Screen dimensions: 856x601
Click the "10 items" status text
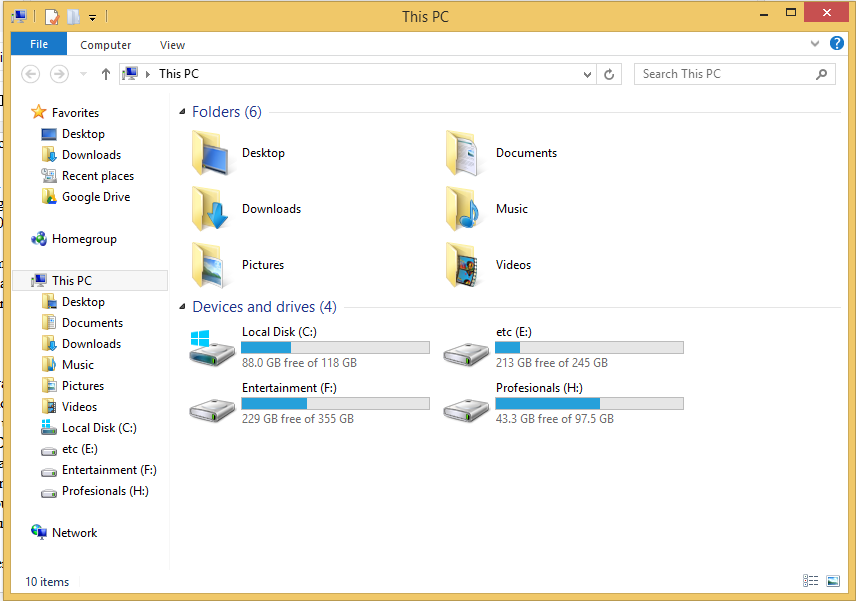click(47, 582)
